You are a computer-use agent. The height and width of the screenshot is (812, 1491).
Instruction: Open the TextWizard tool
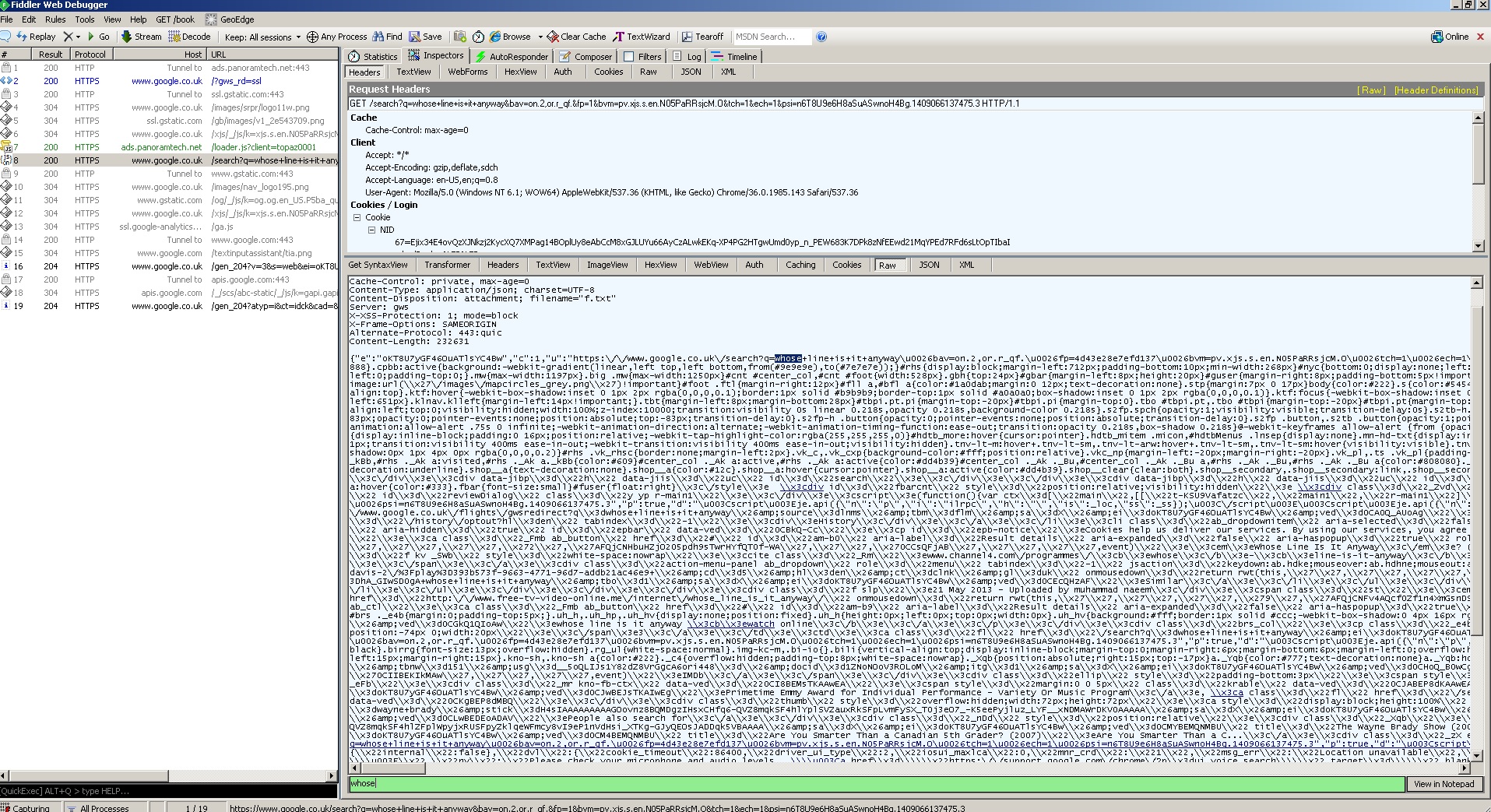[642, 37]
